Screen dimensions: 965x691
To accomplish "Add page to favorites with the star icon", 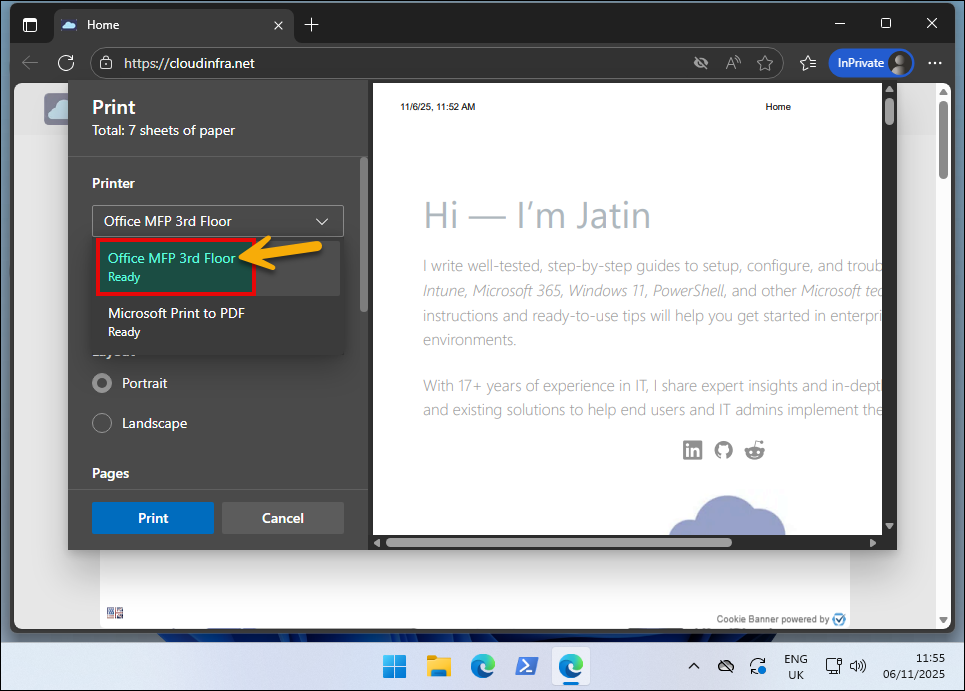I will coord(766,62).
